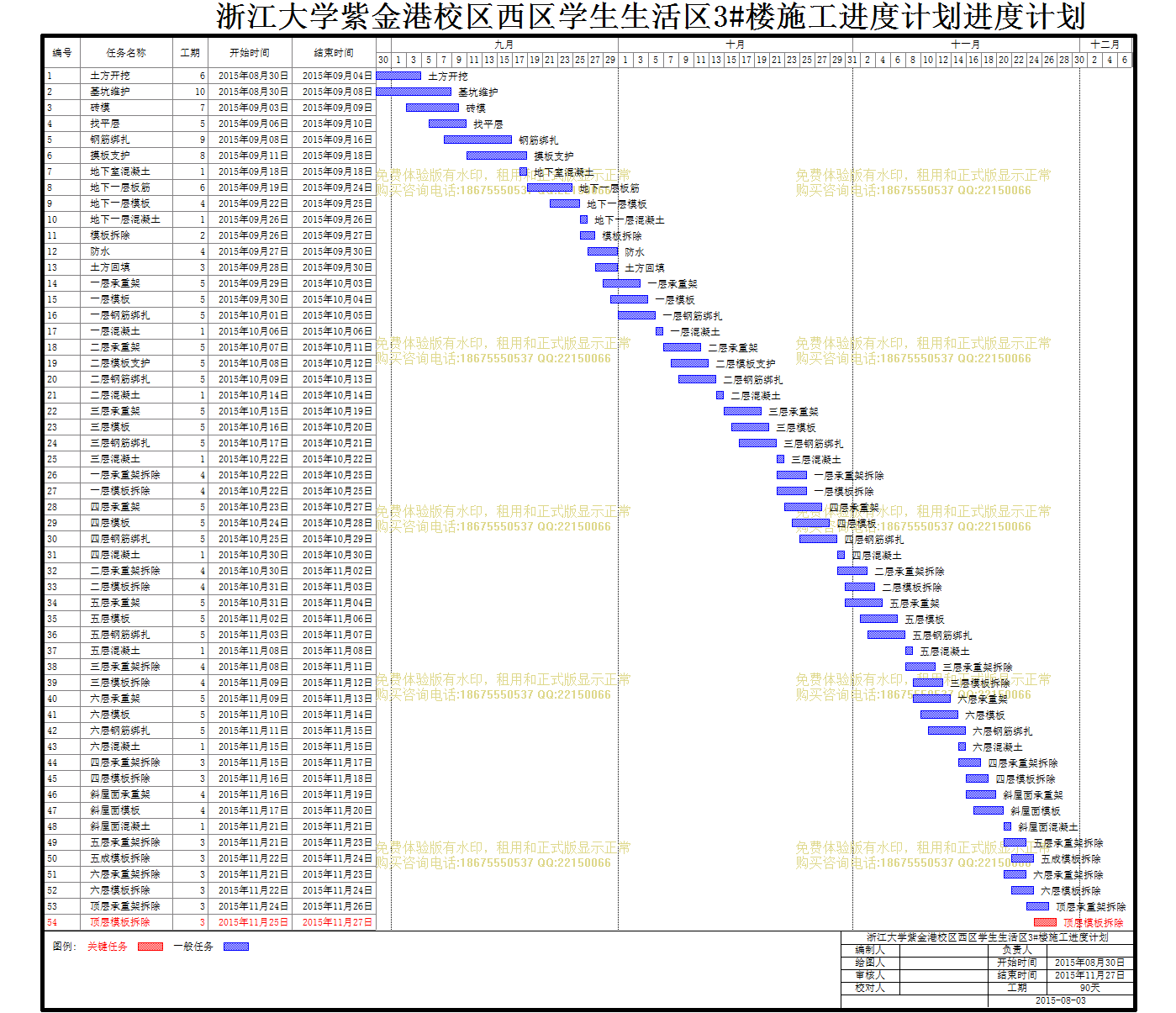
Task: Select the 斜屋面承重架 task name cell
Action: click(x=126, y=794)
